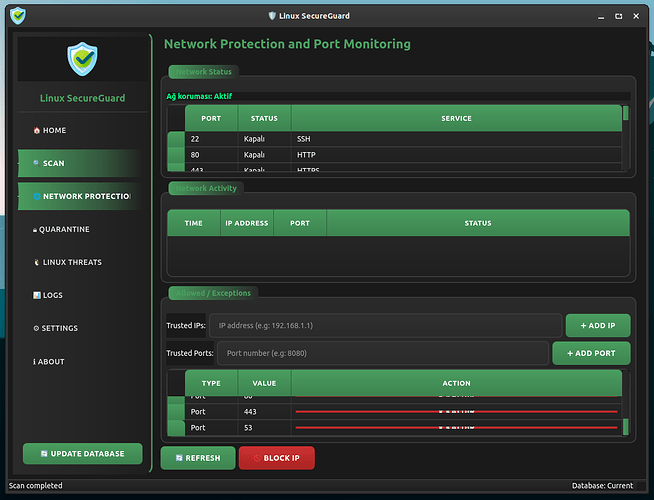The image size is (654, 500).
Task: Click the Update Database button
Action: pos(82,454)
